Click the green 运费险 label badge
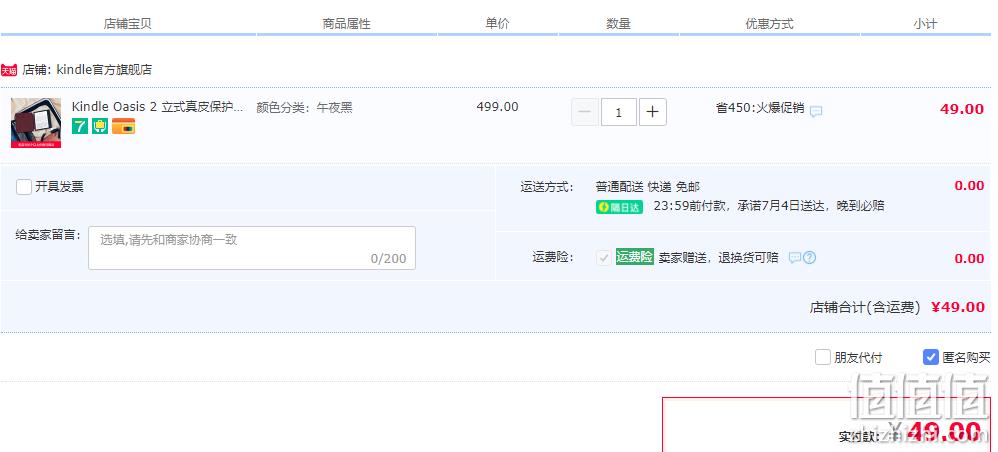998x452 pixels. click(635, 257)
